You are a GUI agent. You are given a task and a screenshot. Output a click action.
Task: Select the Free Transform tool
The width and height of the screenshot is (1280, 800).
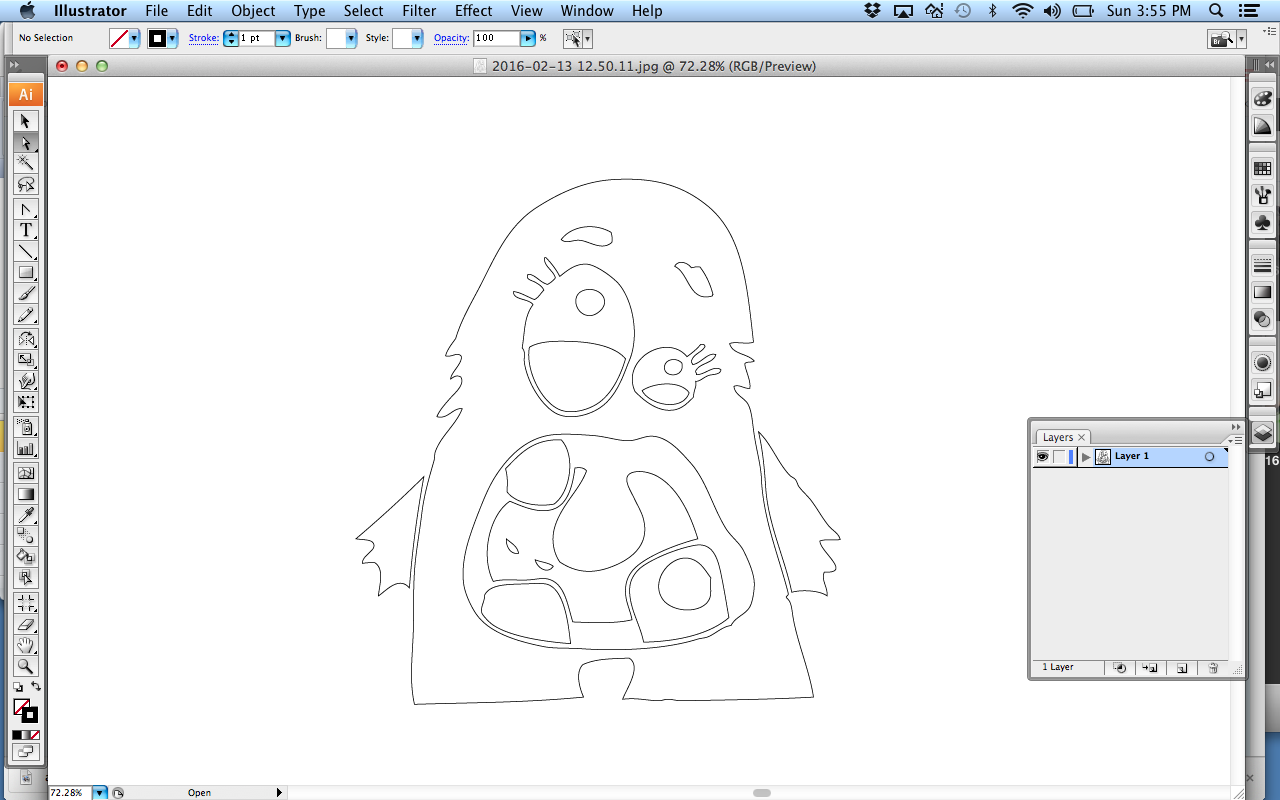coord(26,402)
